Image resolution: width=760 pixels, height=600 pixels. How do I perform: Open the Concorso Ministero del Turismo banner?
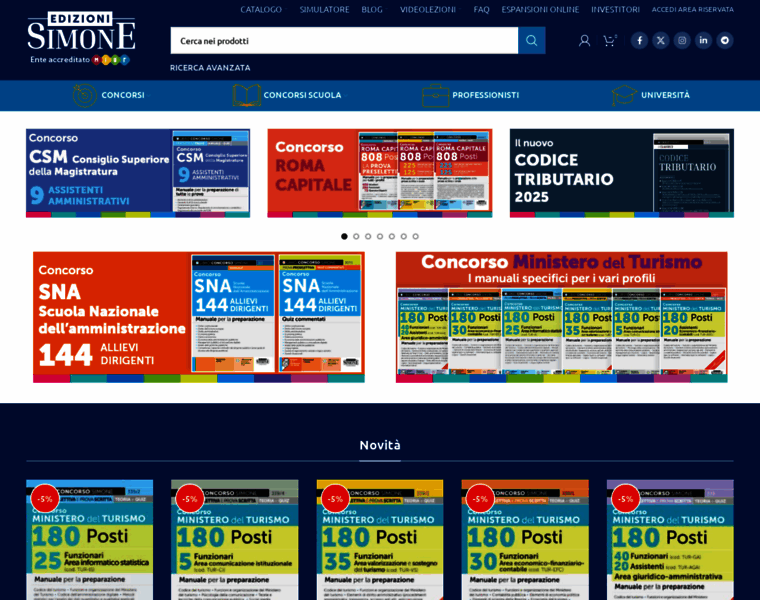561,317
